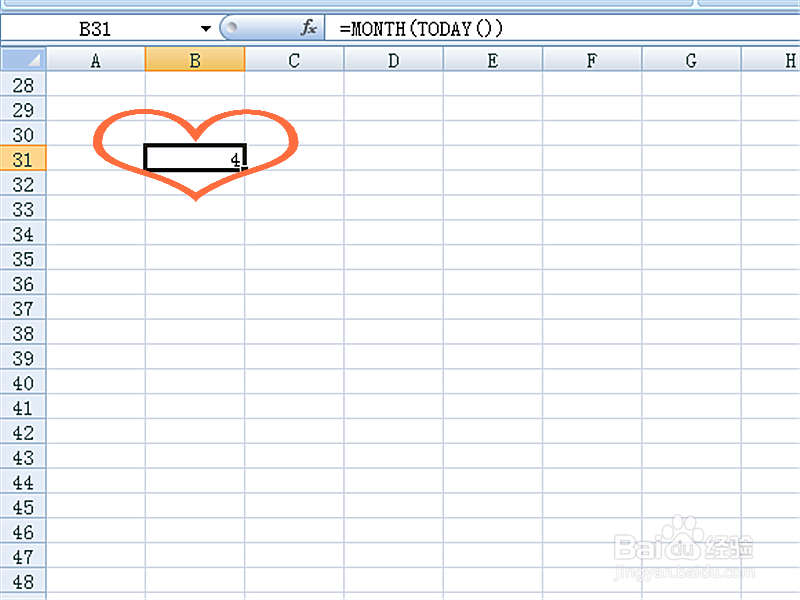
Task: Open the Insert Function fx button
Action: coord(309,28)
